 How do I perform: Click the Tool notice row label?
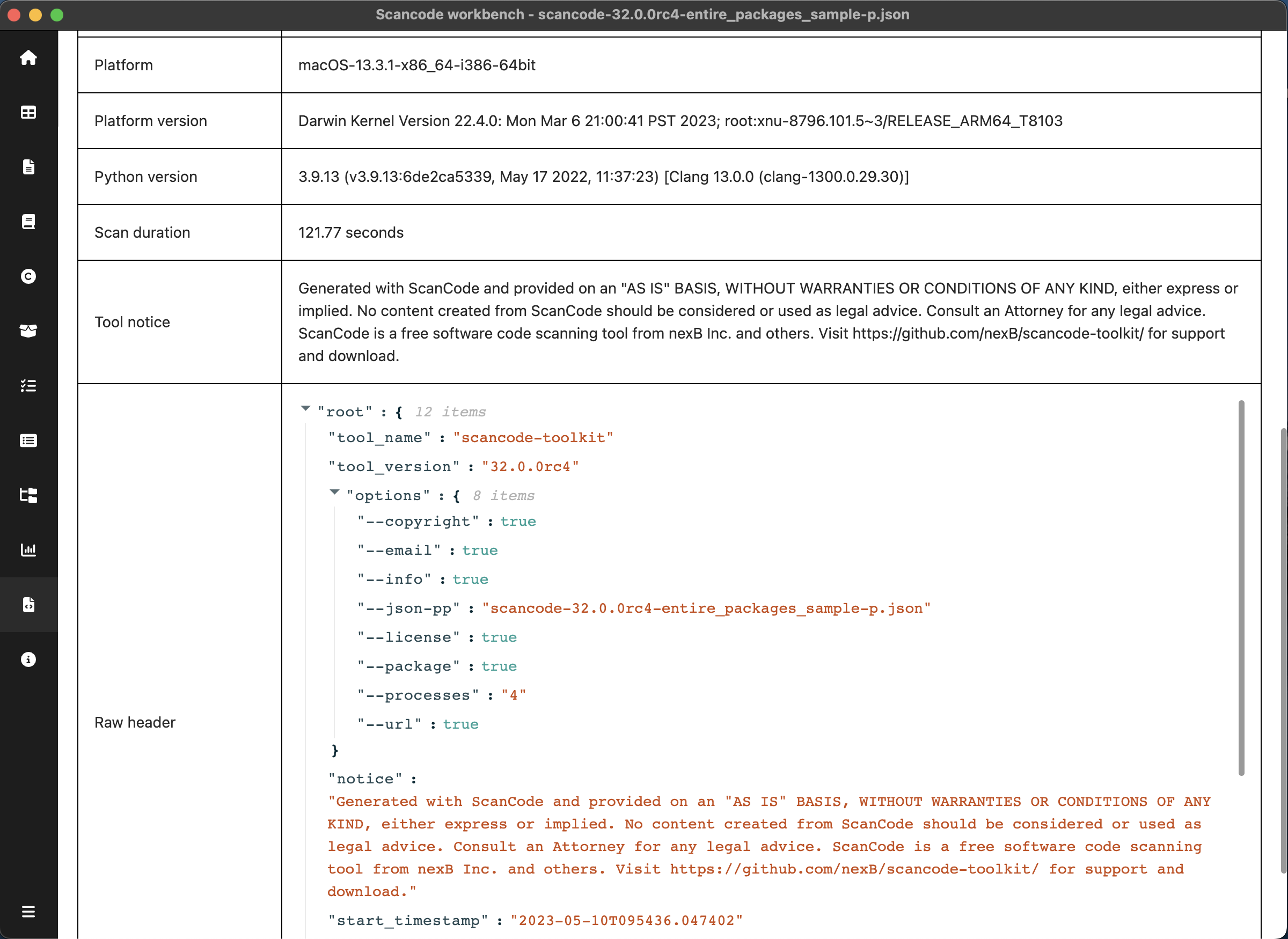coord(132,322)
